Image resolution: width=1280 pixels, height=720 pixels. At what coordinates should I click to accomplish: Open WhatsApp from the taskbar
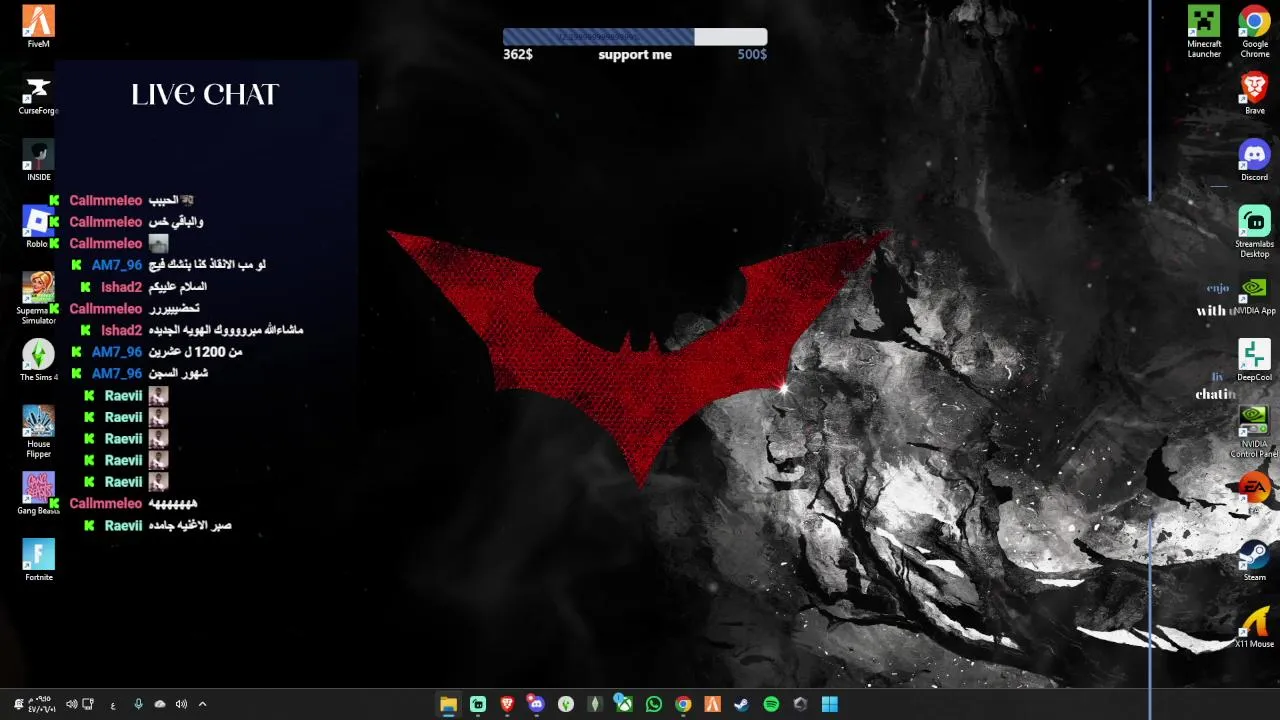tap(654, 704)
